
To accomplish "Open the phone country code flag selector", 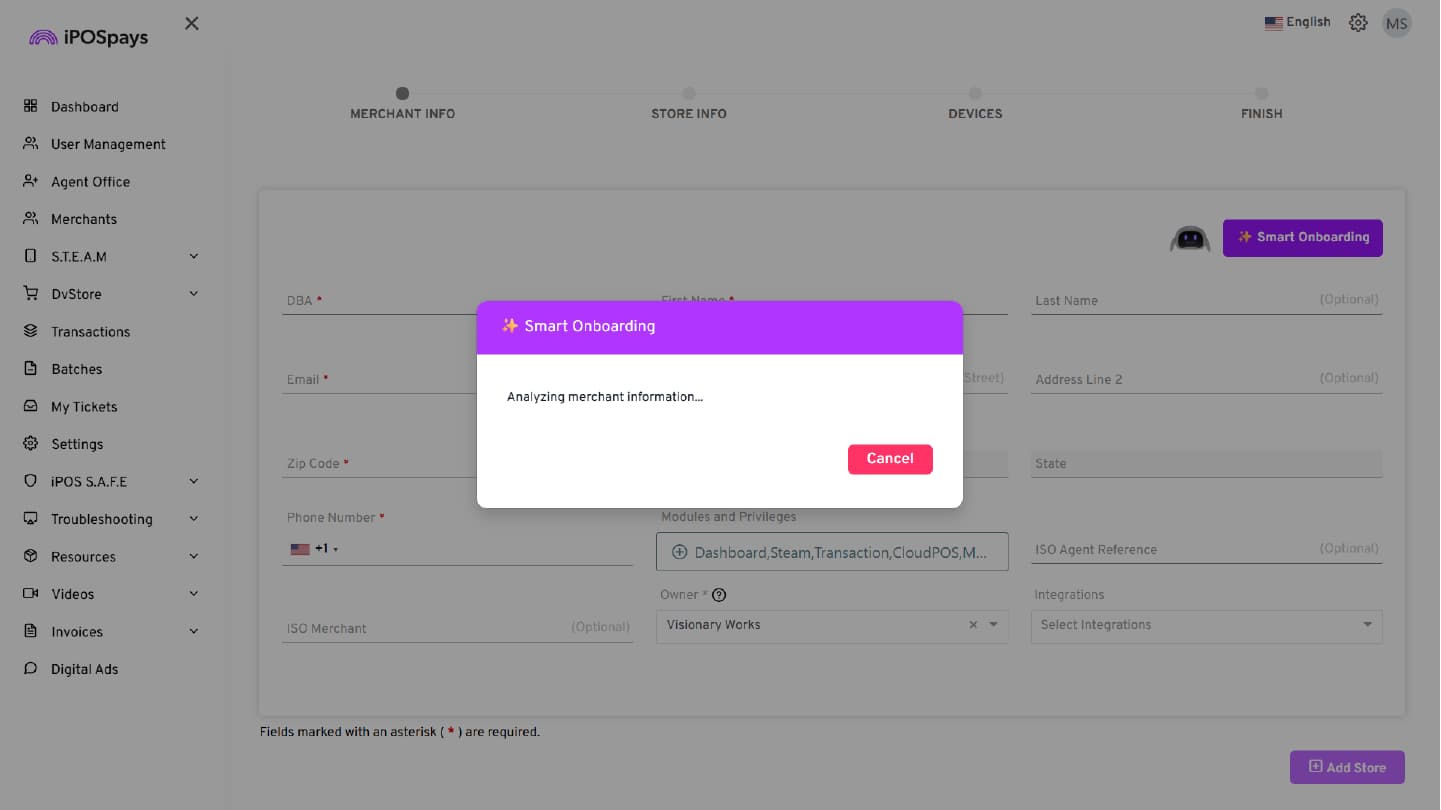I will point(313,549).
